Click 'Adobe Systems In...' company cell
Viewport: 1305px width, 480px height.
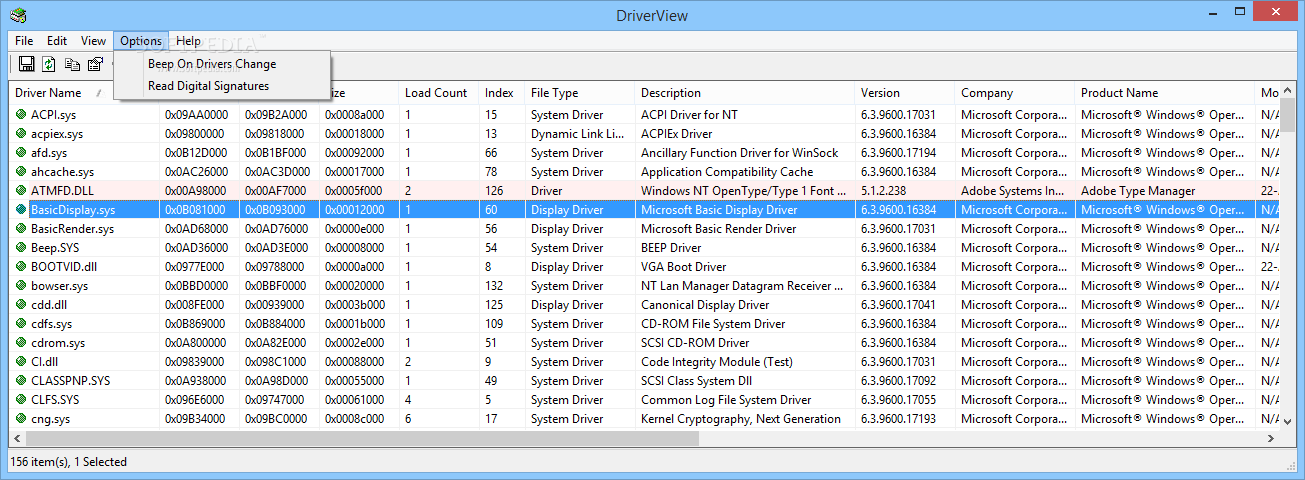pos(1013,191)
